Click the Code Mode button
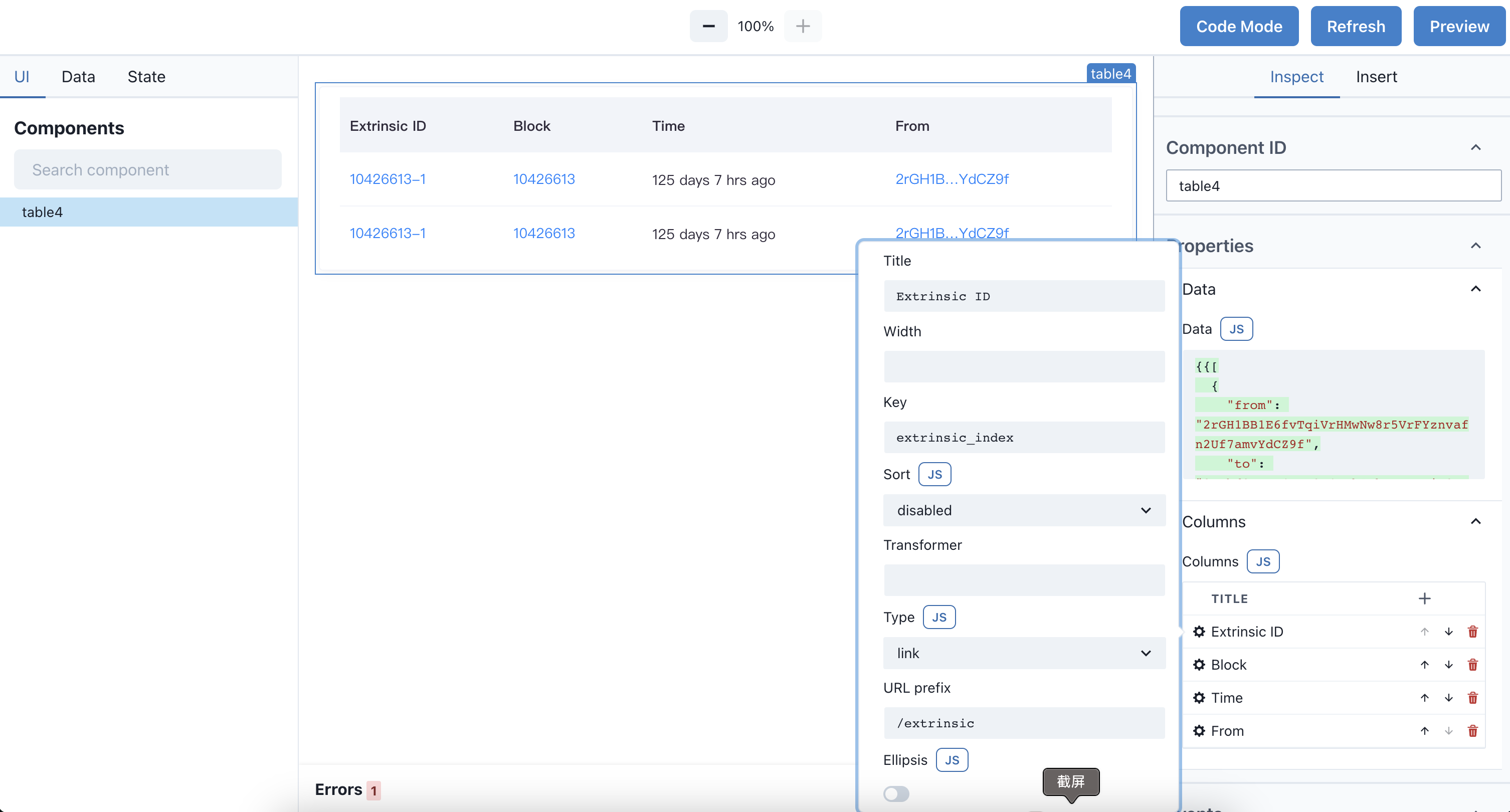The image size is (1510, 812). (1239, 27)
